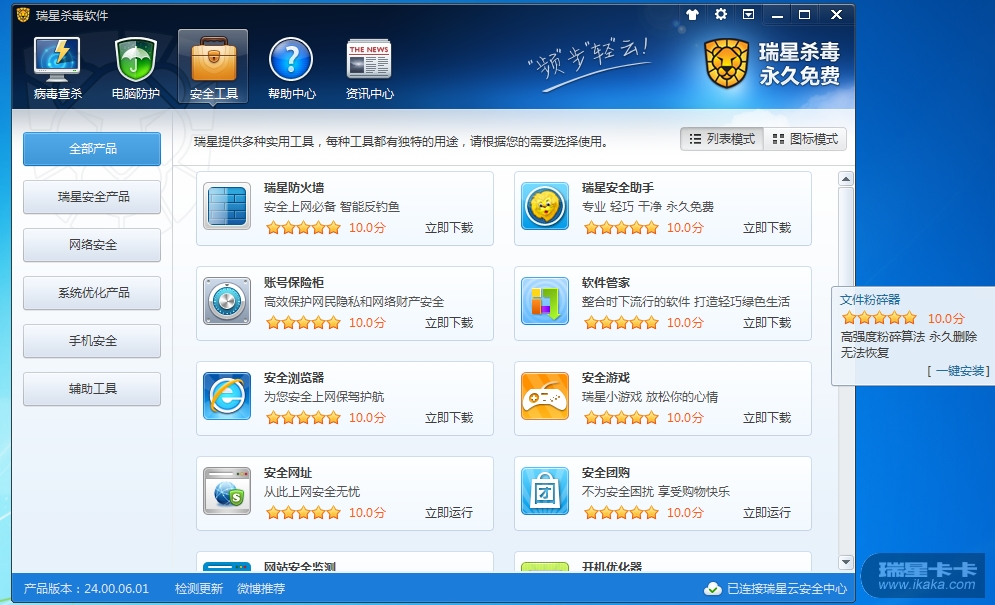Click the lion icon in window title

[x=23, y=15]
